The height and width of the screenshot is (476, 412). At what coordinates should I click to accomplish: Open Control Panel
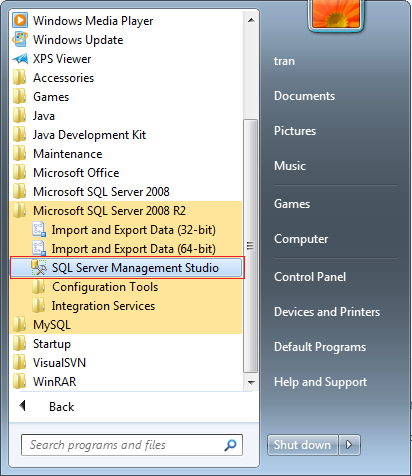point(310,277)
